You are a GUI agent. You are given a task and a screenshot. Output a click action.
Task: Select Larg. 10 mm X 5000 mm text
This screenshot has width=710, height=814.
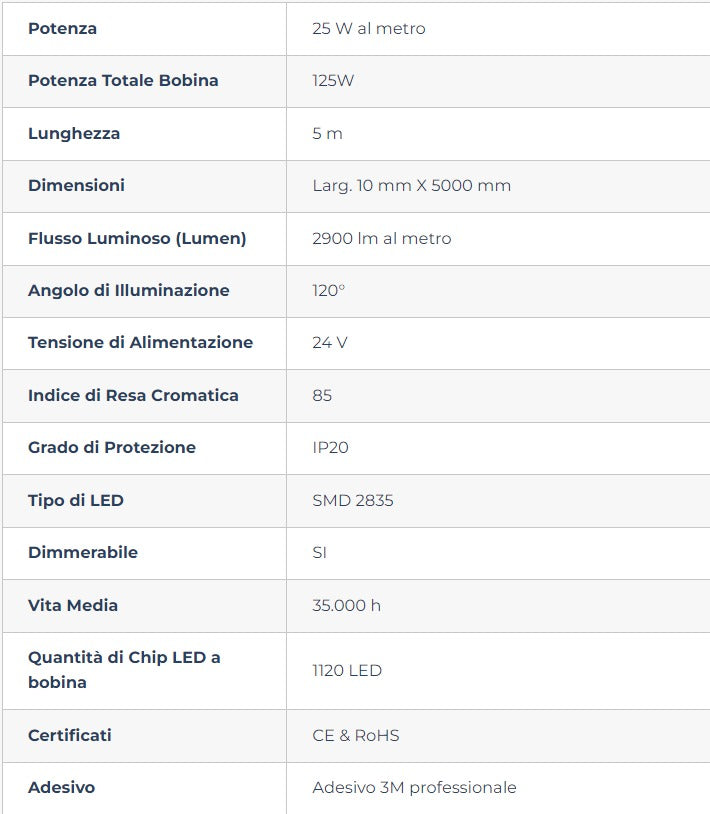click(411, 185)
